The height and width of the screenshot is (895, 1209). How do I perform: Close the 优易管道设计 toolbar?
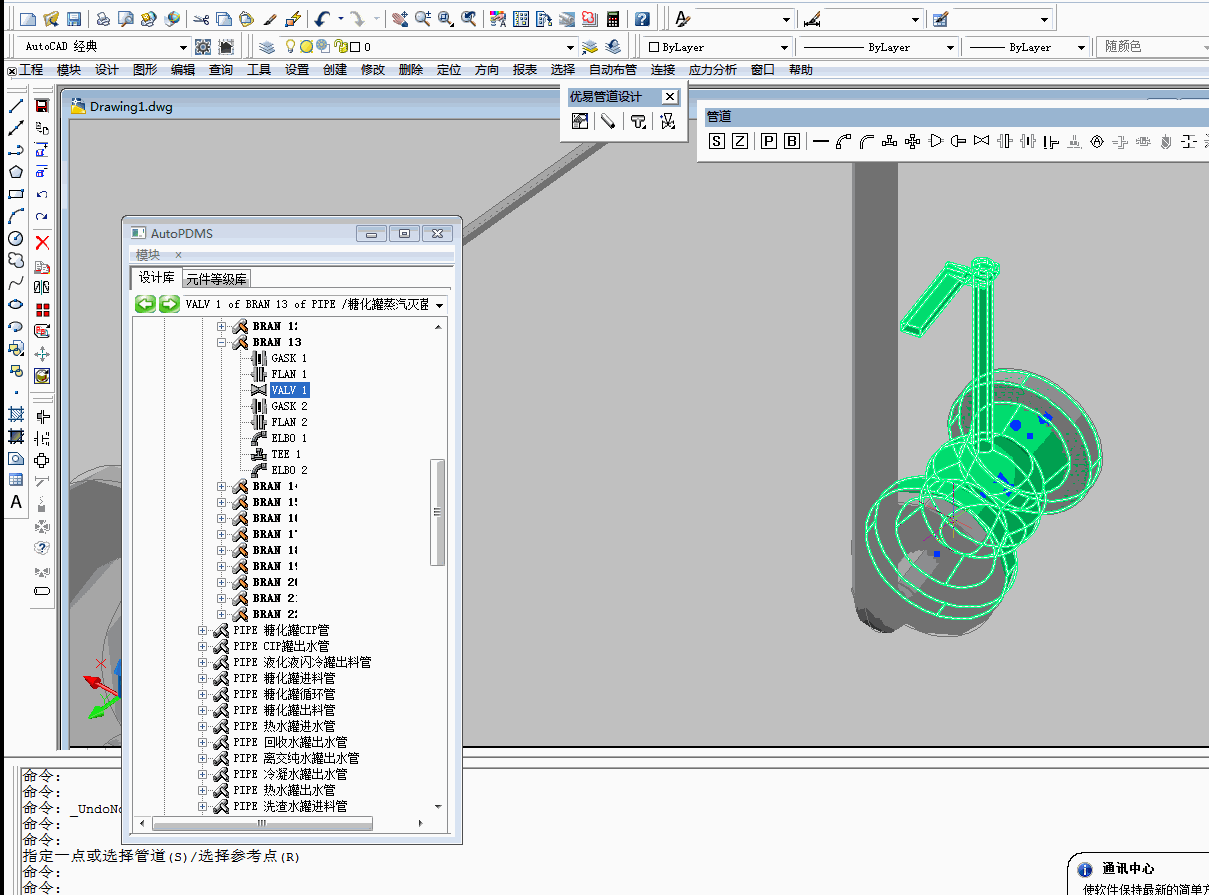[670, 97]
